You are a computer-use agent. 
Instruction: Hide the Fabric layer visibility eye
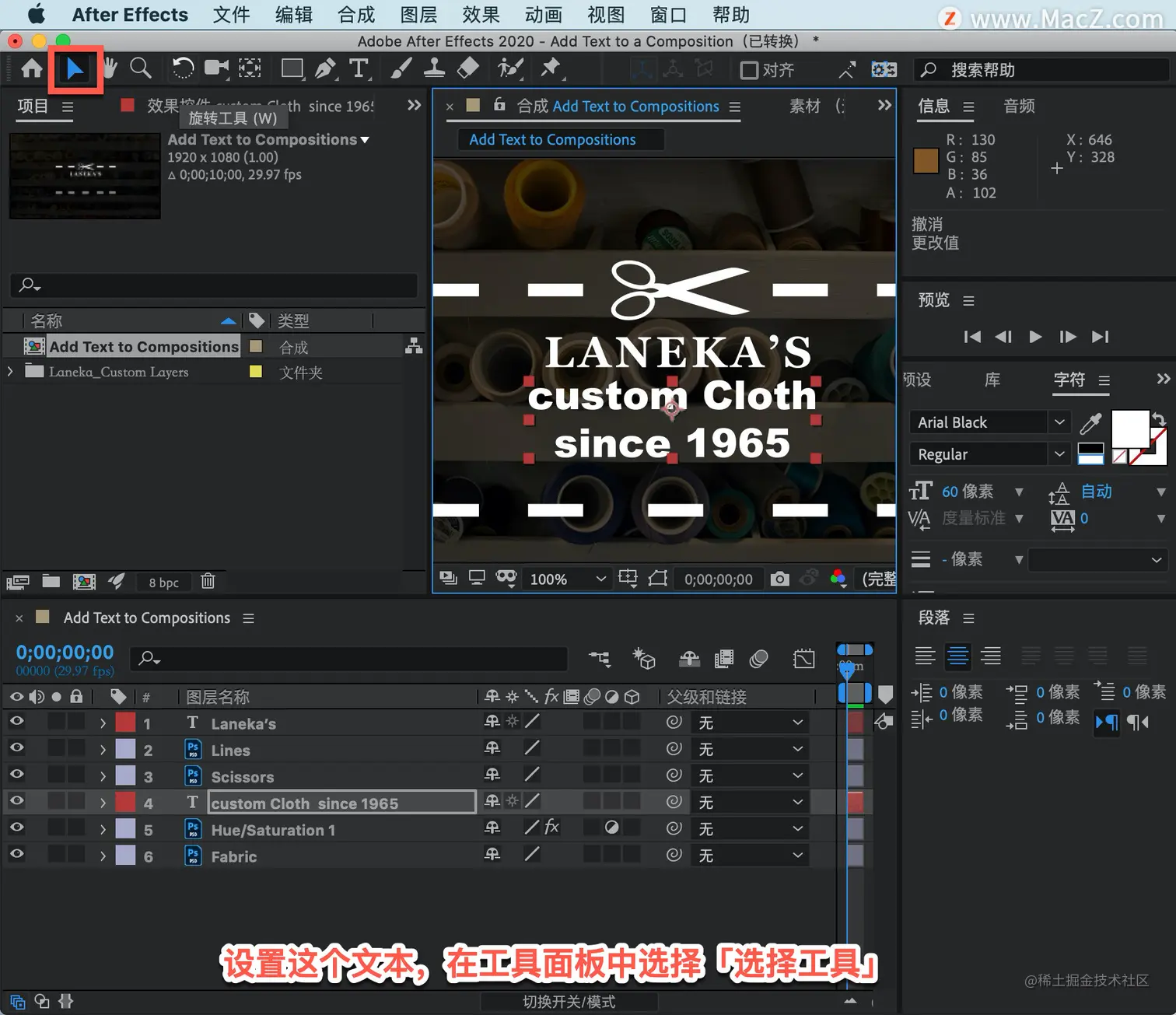(x=16, y=854)
